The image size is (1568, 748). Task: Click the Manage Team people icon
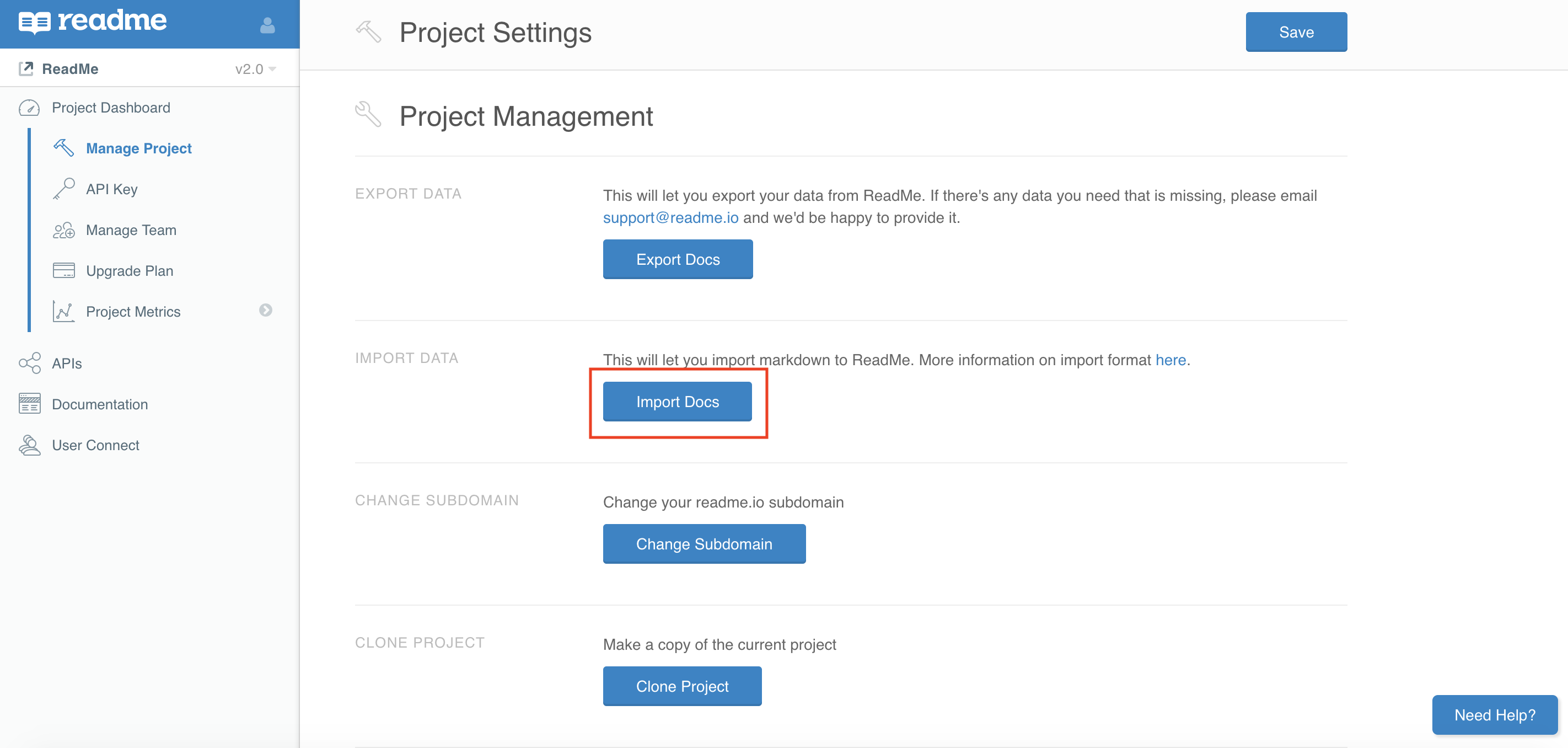[64, 230]
